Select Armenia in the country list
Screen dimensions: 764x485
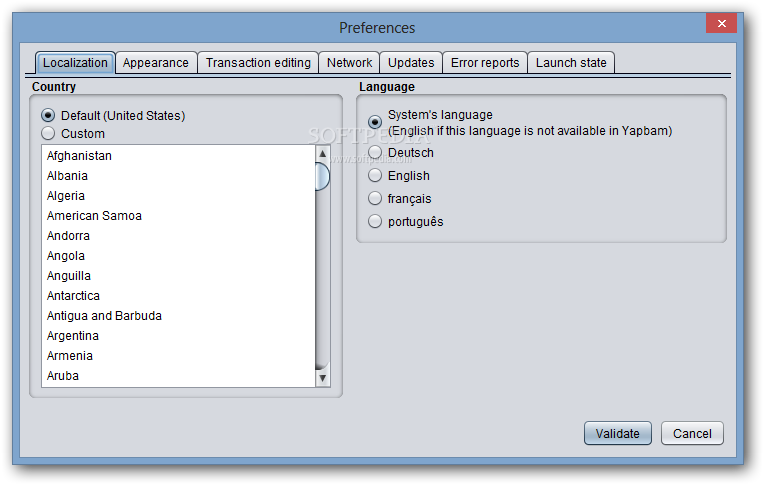[x=179, y=355]
